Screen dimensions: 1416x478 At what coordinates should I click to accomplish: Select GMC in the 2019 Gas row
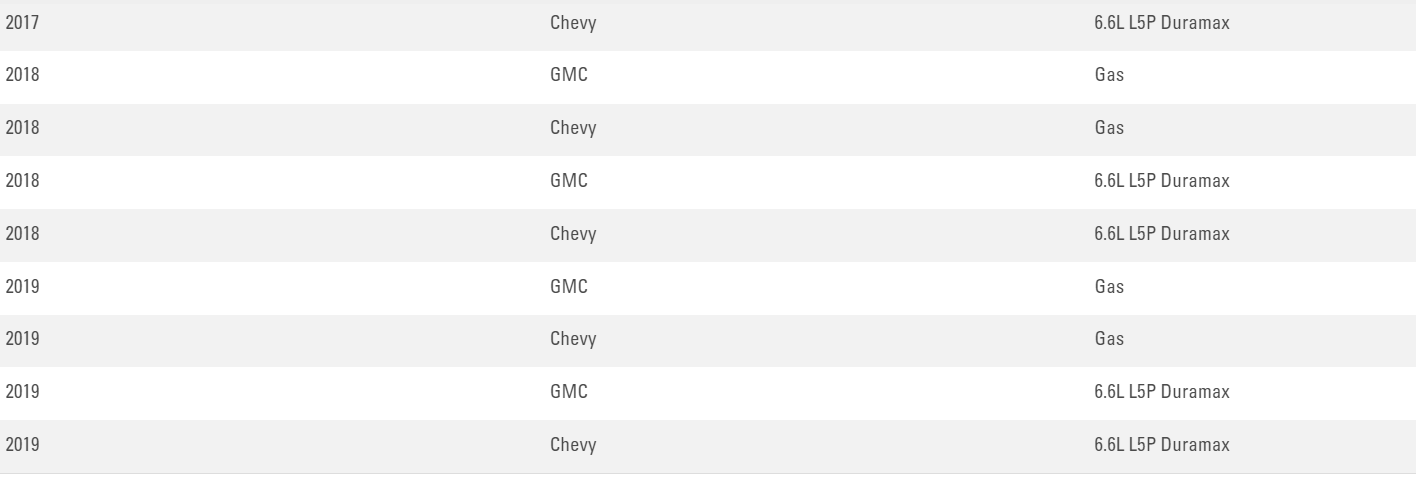click(569, 287)
